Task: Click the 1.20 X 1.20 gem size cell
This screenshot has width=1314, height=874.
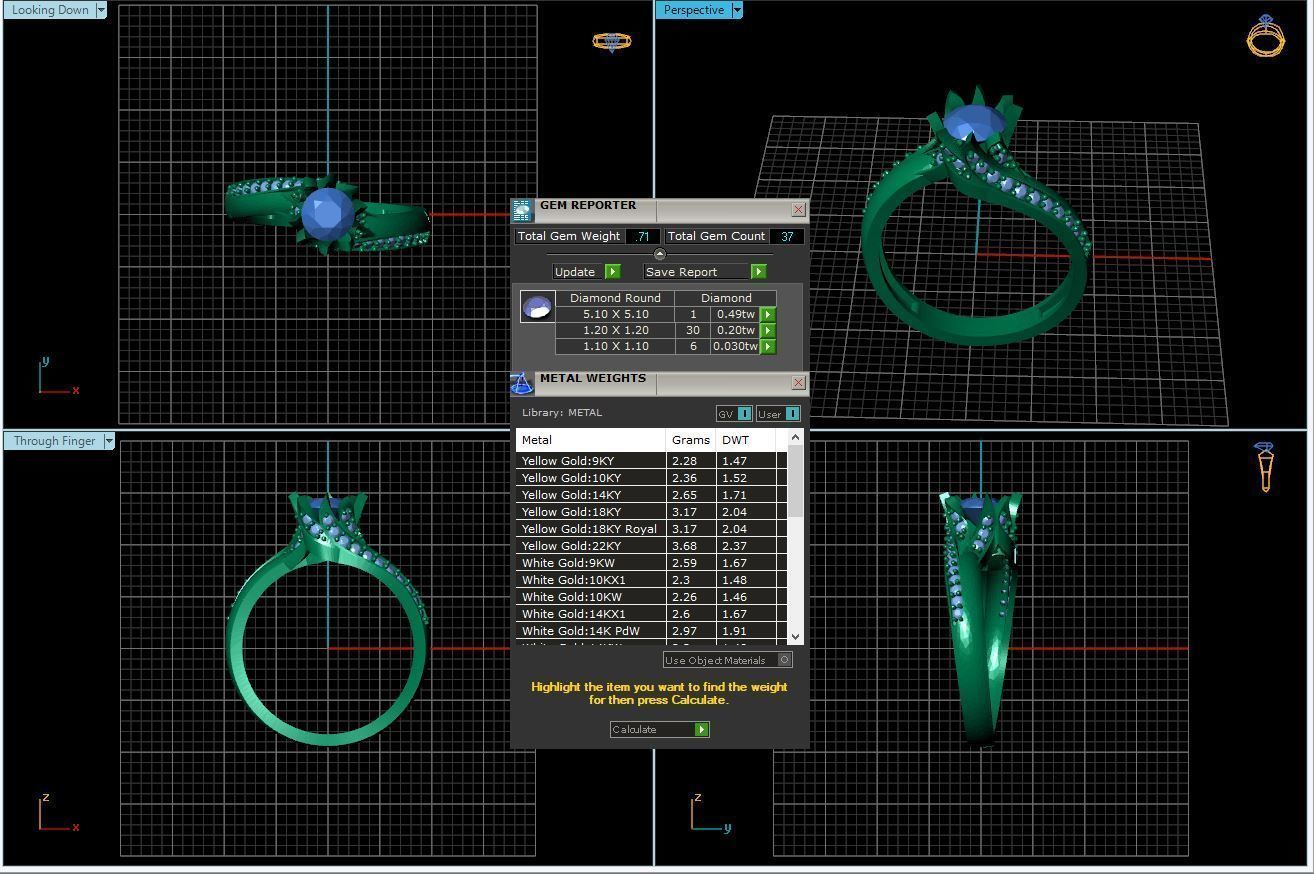Action: coord(615,330)
